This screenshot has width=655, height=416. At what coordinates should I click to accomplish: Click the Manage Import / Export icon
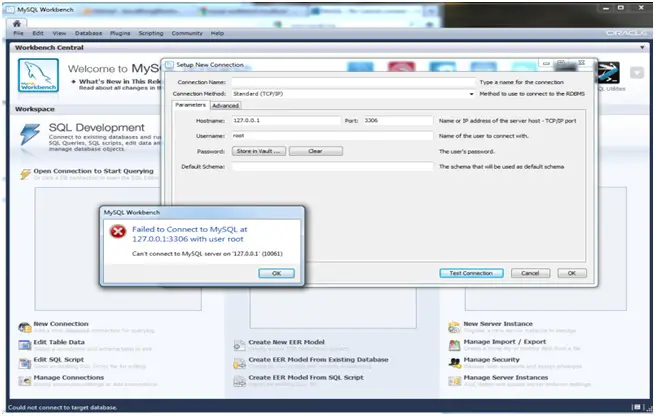(x=454, y=345)
